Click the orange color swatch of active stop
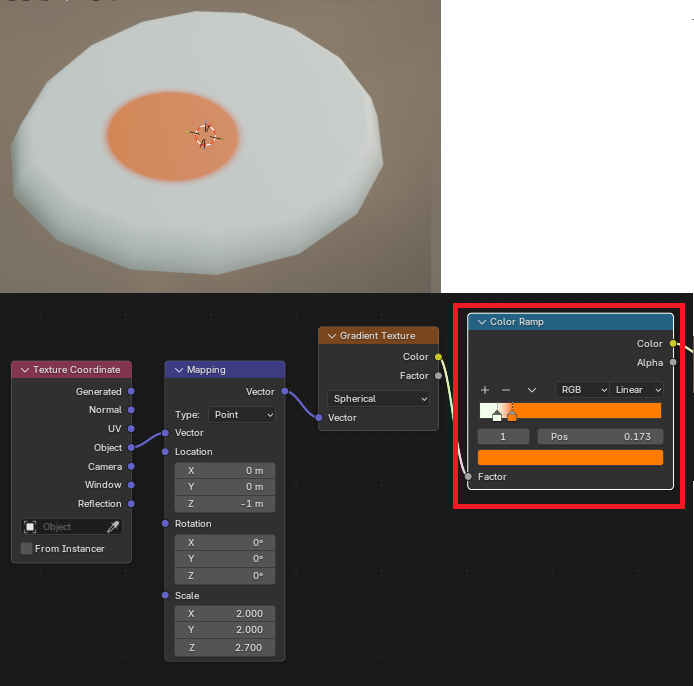The image size is (694, 686). click(570, 457)
